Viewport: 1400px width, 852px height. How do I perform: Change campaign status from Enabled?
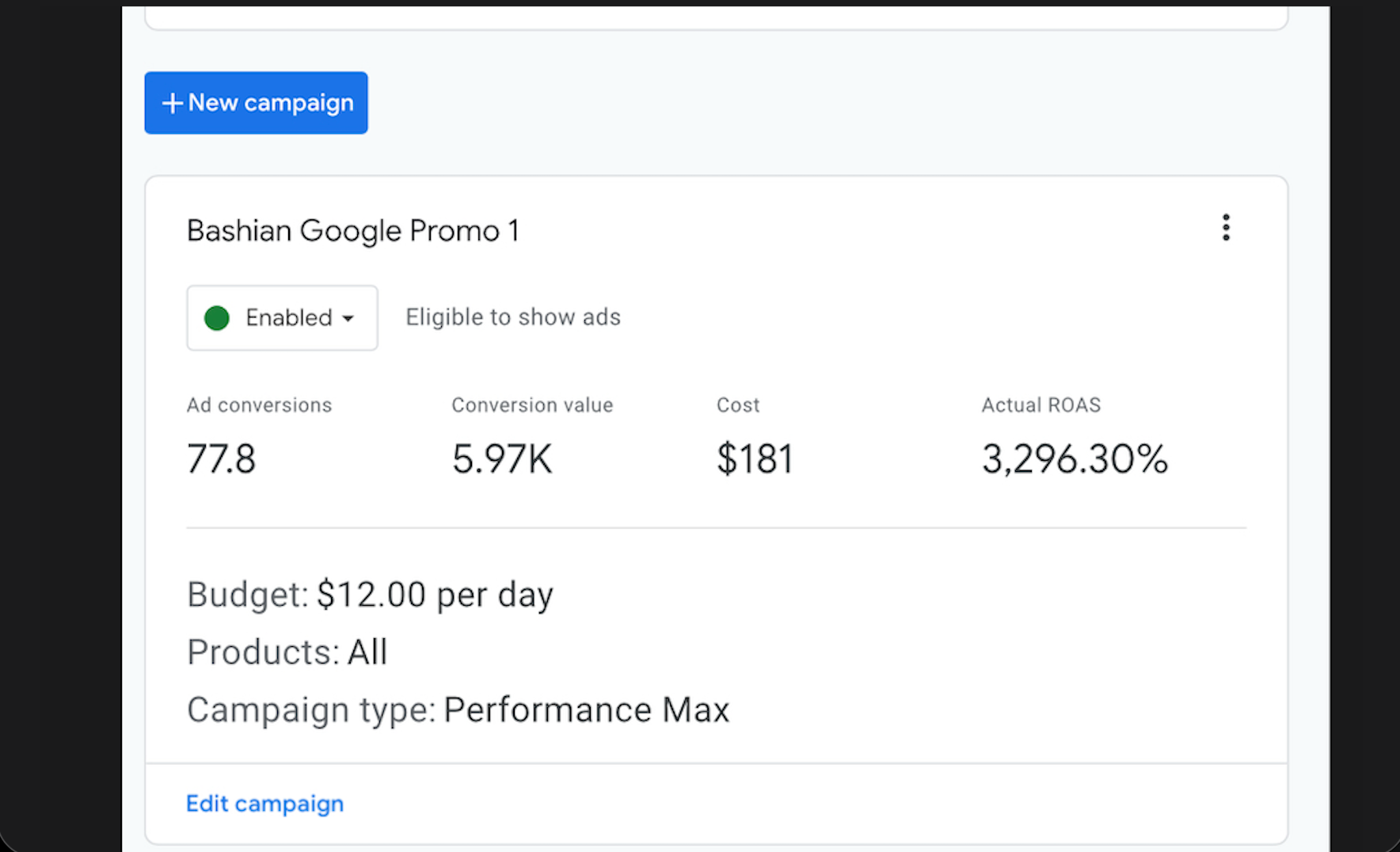click(282, 318)
